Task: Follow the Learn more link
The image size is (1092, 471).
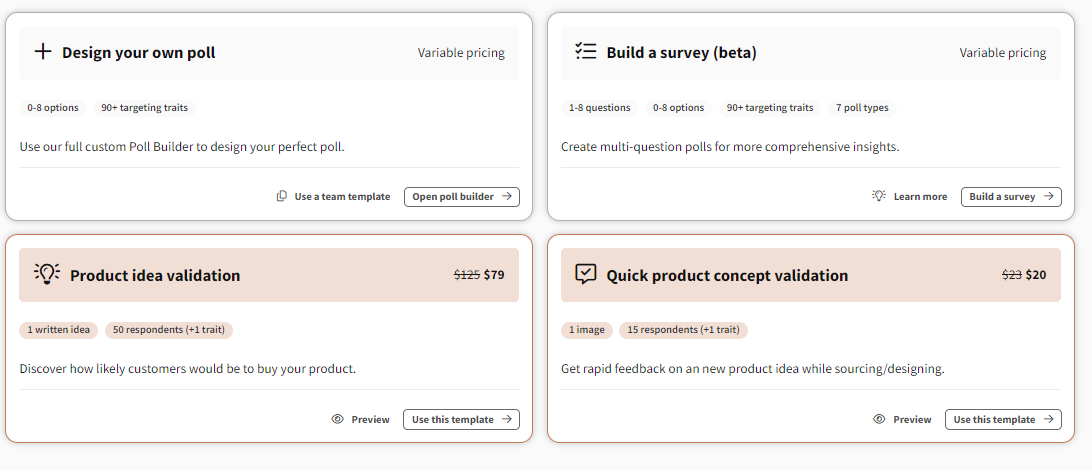Action: (x=920, y=196)
